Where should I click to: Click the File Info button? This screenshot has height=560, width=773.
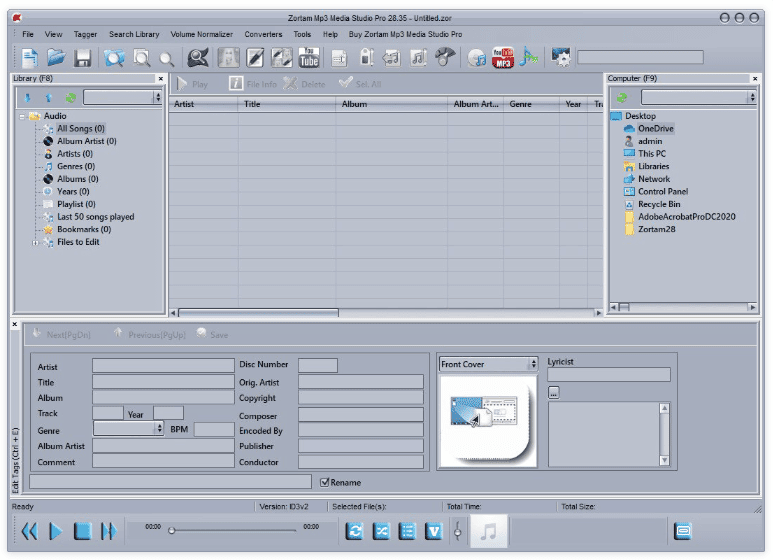click(x=253, y=84)
